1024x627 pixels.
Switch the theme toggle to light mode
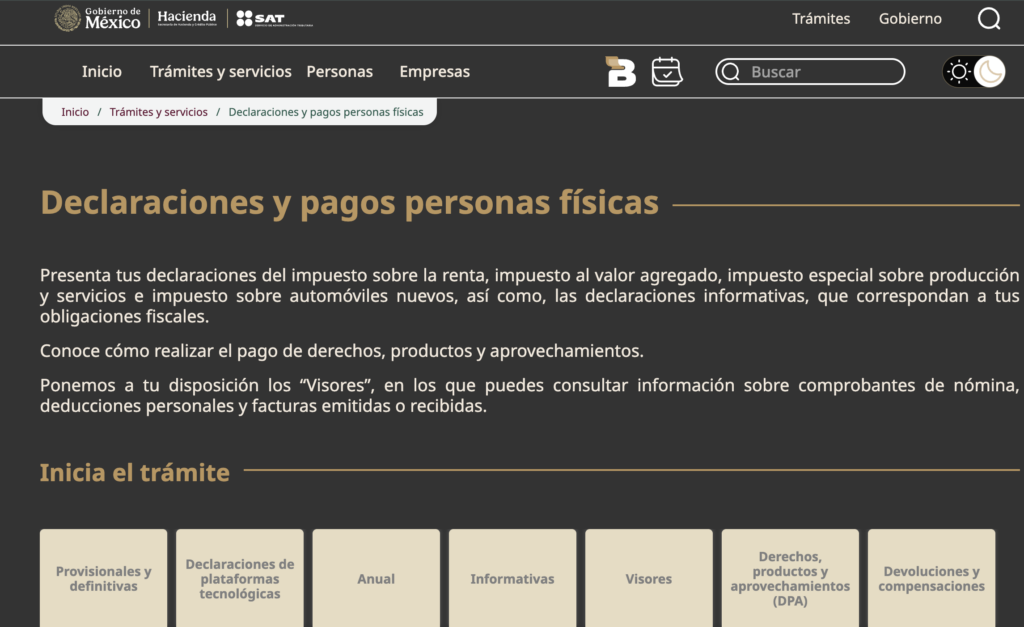(x=958, y=71)
